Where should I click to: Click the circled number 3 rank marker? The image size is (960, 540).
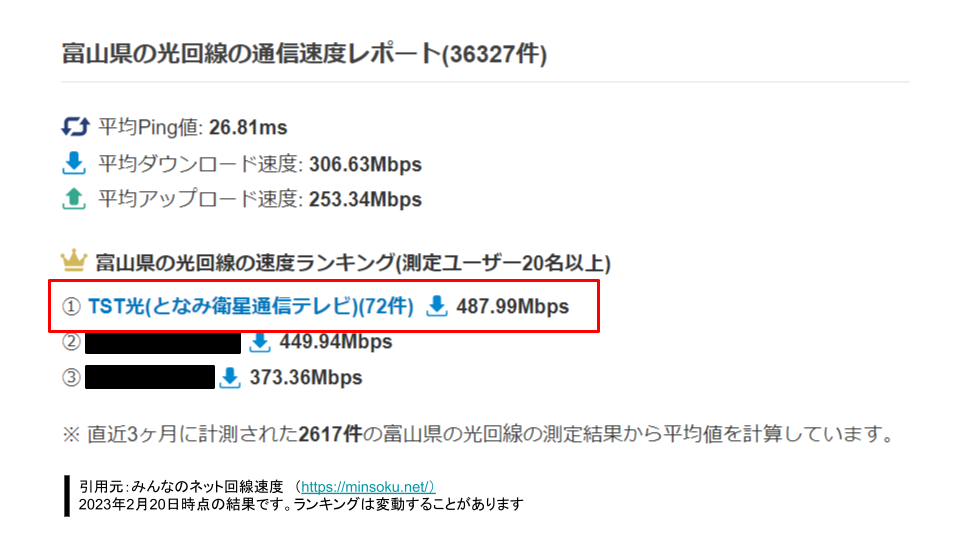pyautogui.click(x=72, y=377)
